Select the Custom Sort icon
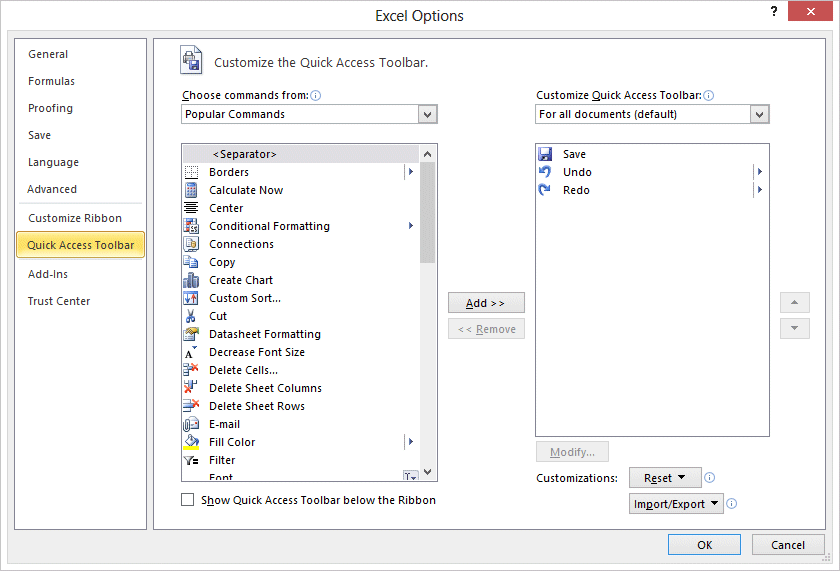The width and height of the screenshot is (840, 571). [191, 298]
